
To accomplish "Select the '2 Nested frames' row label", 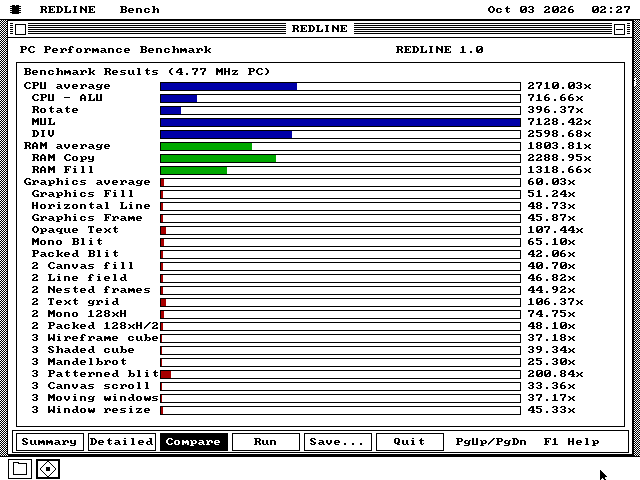I will pyautogui.click(x=91, y=290).
